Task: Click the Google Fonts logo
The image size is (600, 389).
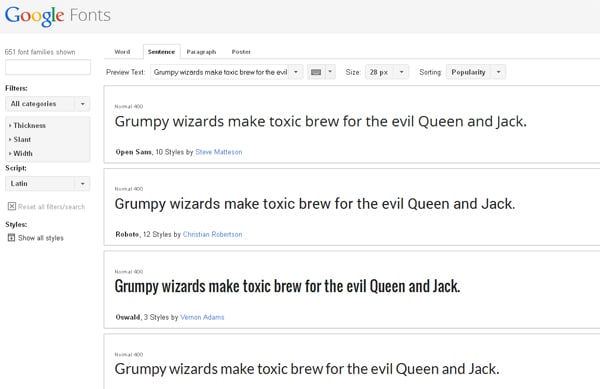Action: 58,16
